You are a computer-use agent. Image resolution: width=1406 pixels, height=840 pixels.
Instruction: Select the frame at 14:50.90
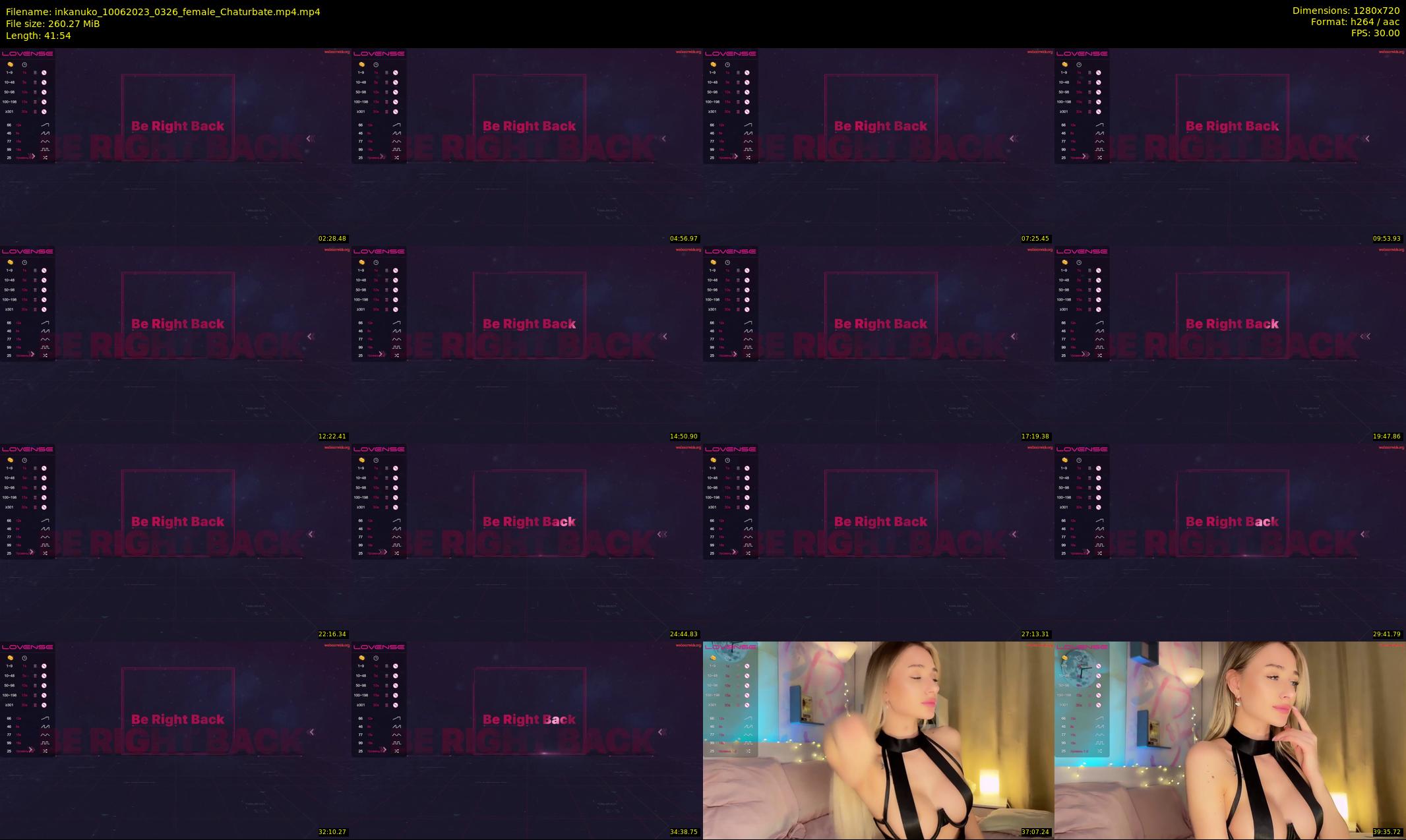(x=527, y=344)
